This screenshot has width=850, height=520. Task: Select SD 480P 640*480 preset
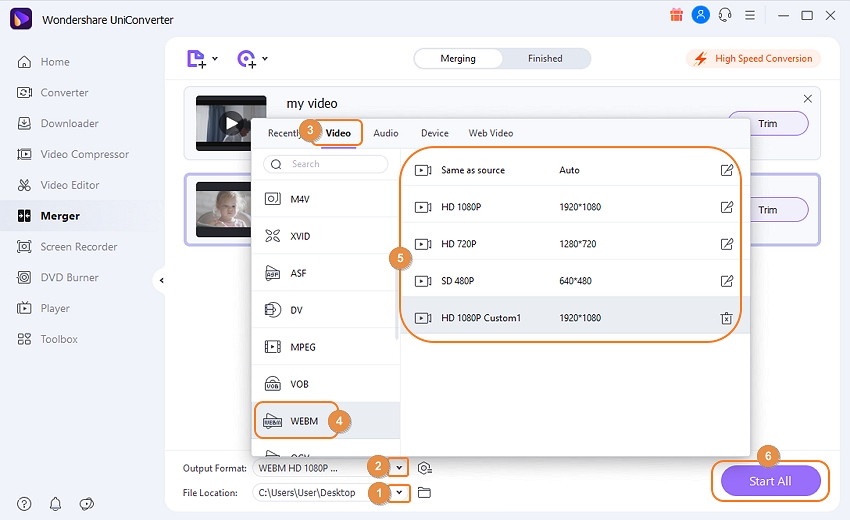575,281
